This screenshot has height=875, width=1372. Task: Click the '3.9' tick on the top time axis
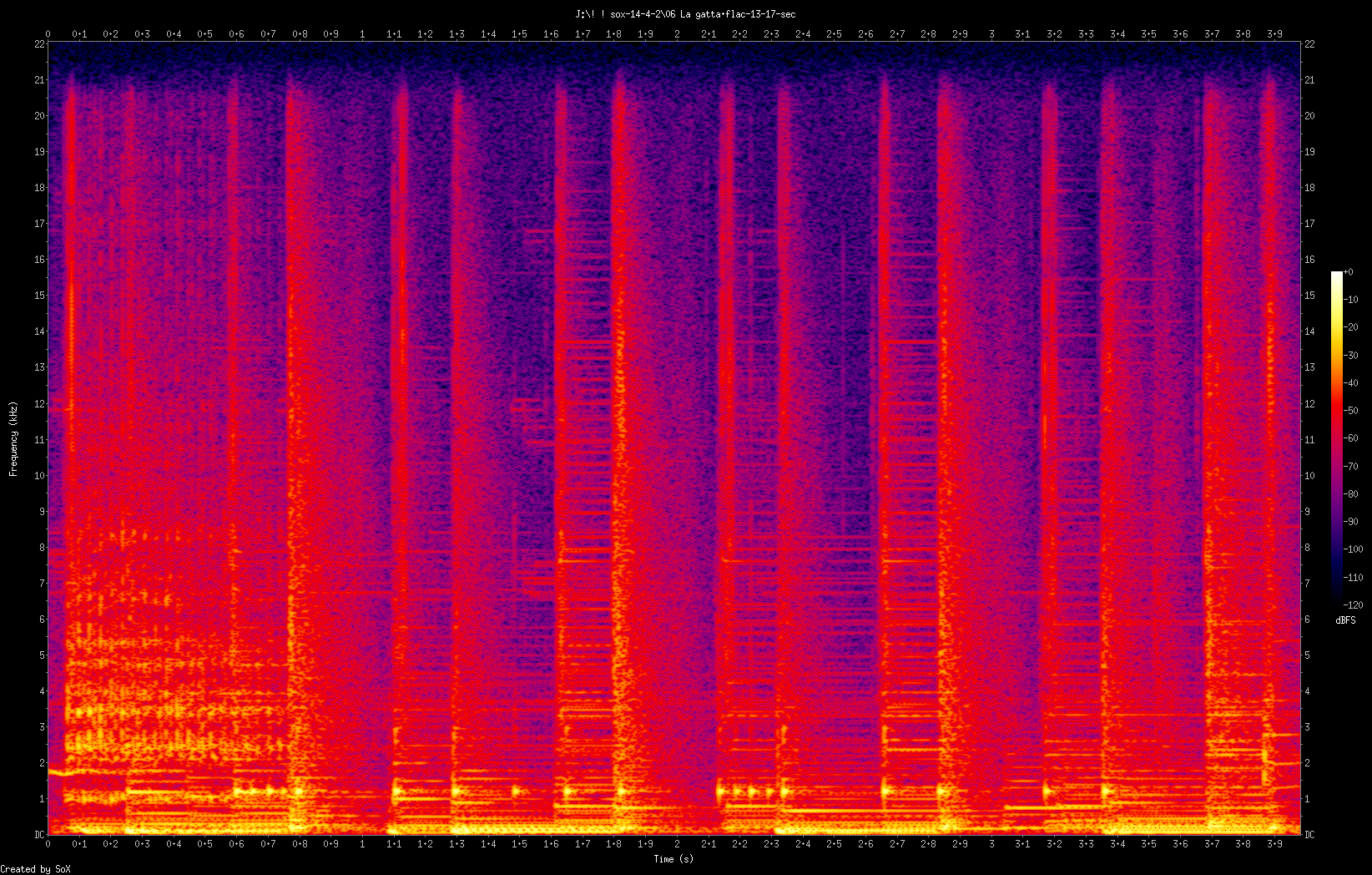[x=1274, y=34]
